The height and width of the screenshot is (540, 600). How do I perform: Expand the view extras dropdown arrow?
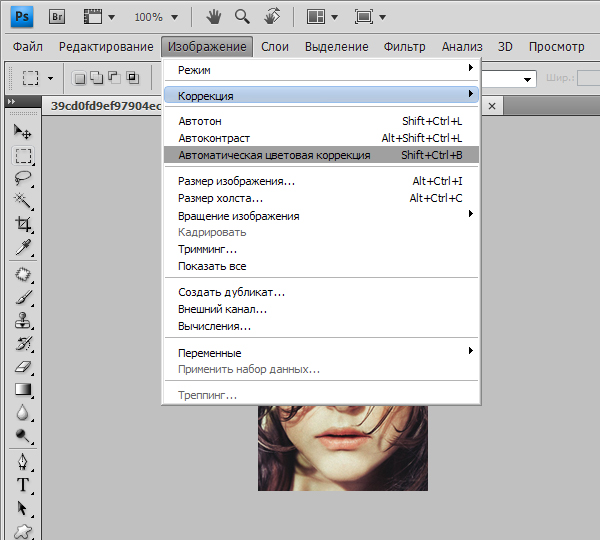111,17
